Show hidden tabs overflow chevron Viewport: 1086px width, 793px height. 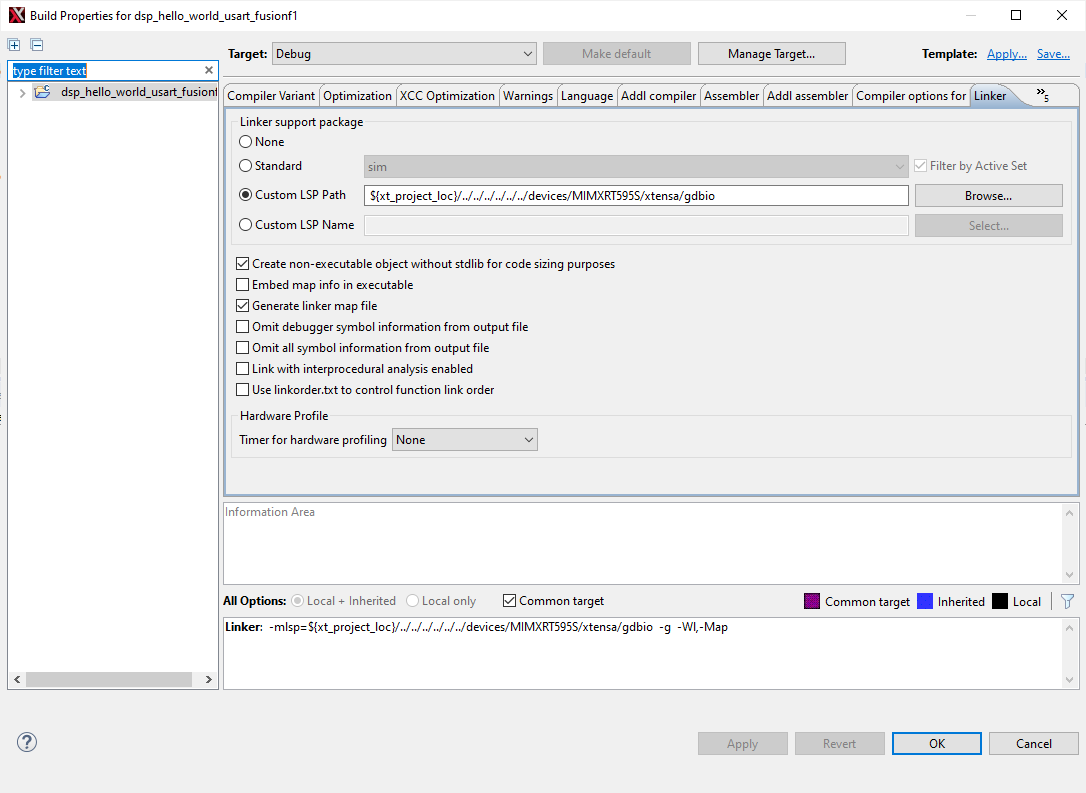1042,95
